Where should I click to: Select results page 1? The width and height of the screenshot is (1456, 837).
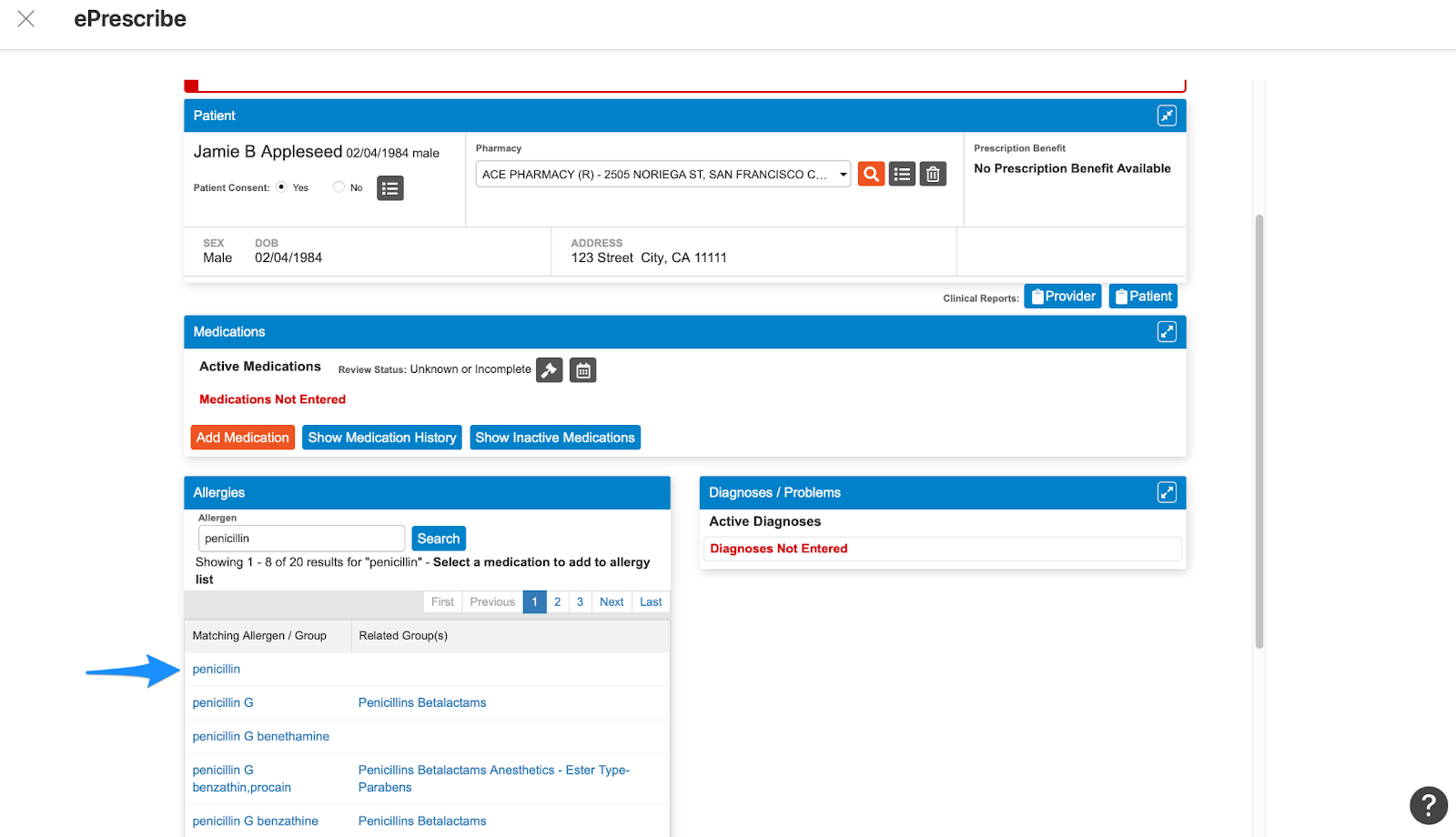534,602
